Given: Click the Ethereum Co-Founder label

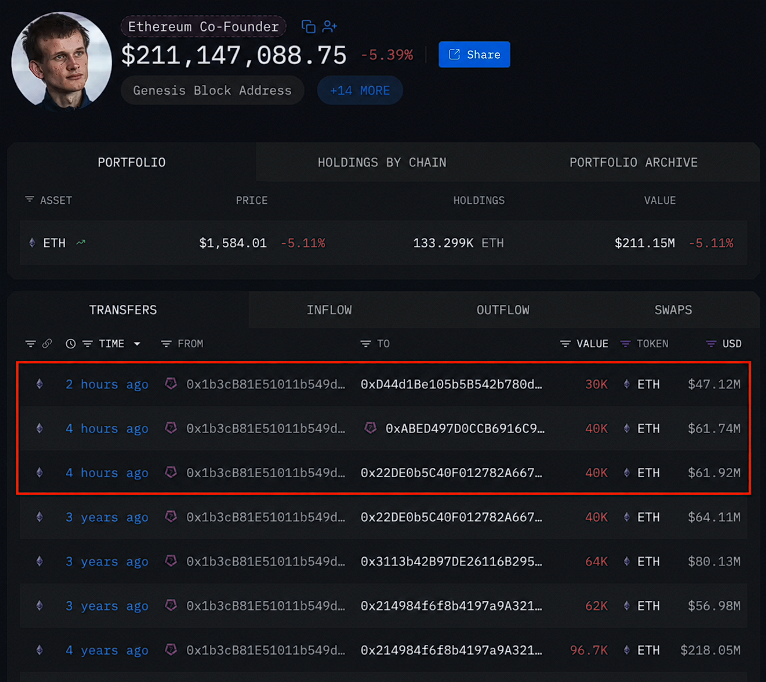Looking at the screenshot, I should 203,26.
